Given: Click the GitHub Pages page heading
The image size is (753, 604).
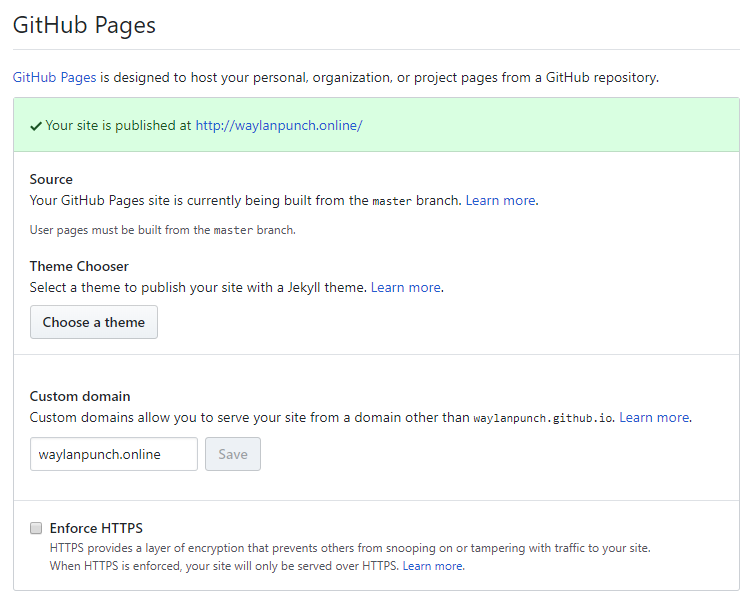Looking at the screenshot, I should click(85, 25).
